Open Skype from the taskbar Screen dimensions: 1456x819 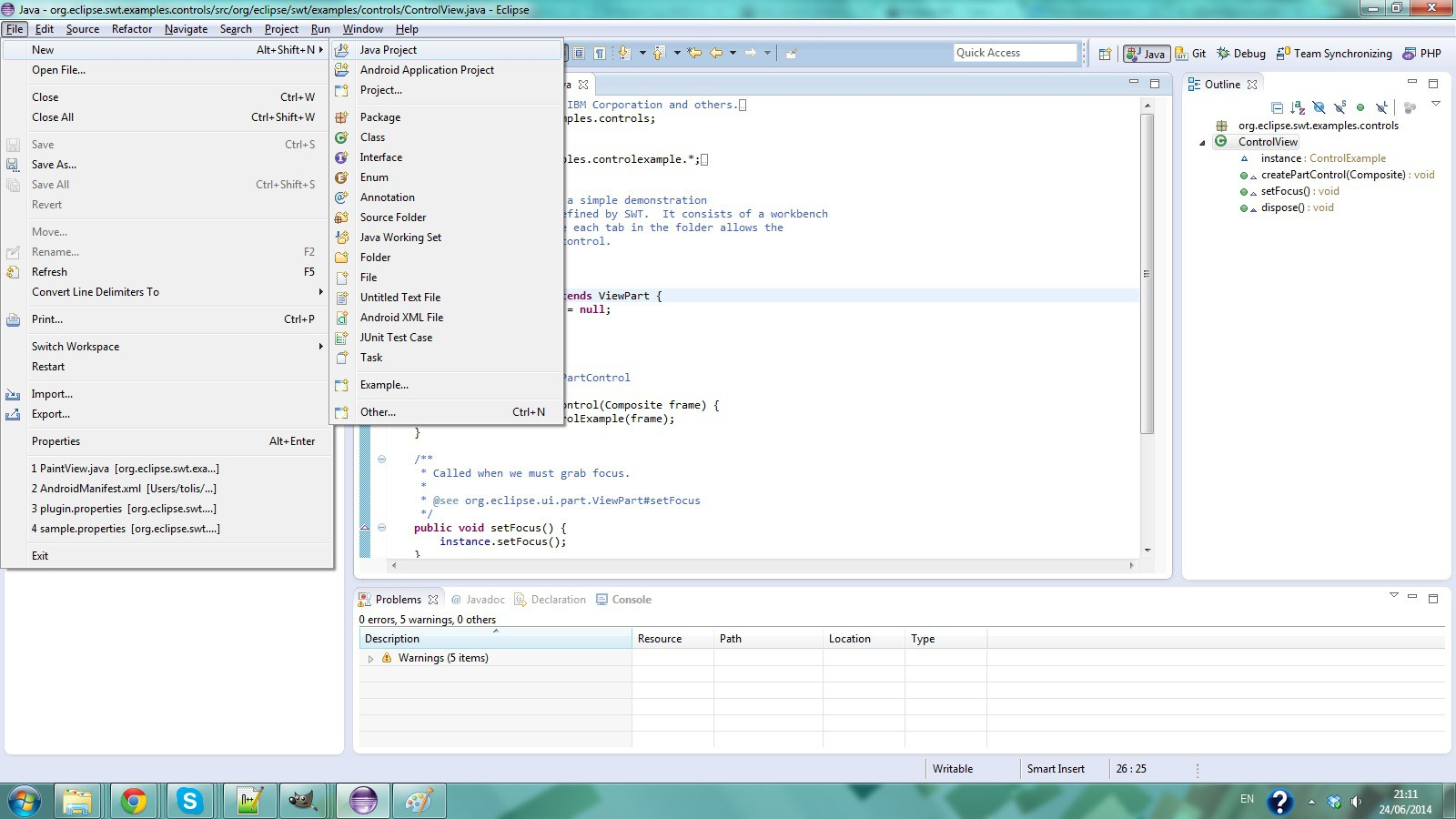point(190,801)
